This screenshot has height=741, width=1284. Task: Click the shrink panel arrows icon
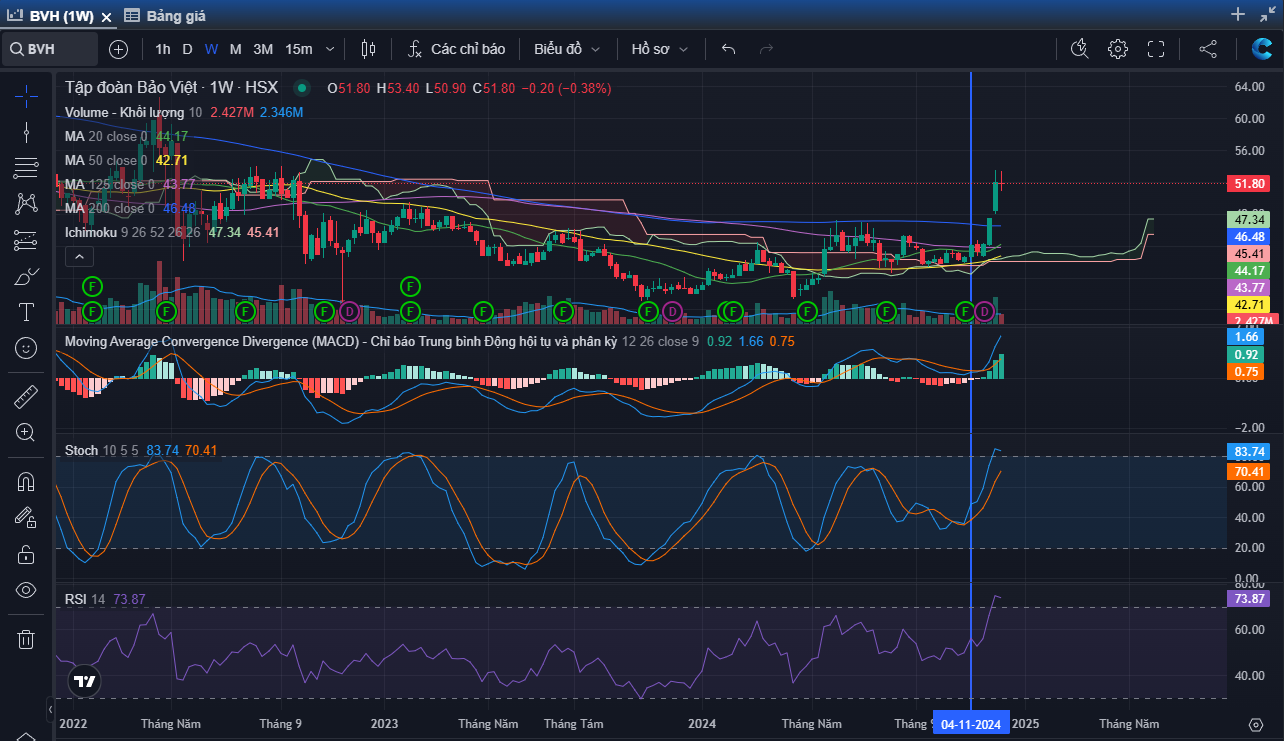[1268, 14]
